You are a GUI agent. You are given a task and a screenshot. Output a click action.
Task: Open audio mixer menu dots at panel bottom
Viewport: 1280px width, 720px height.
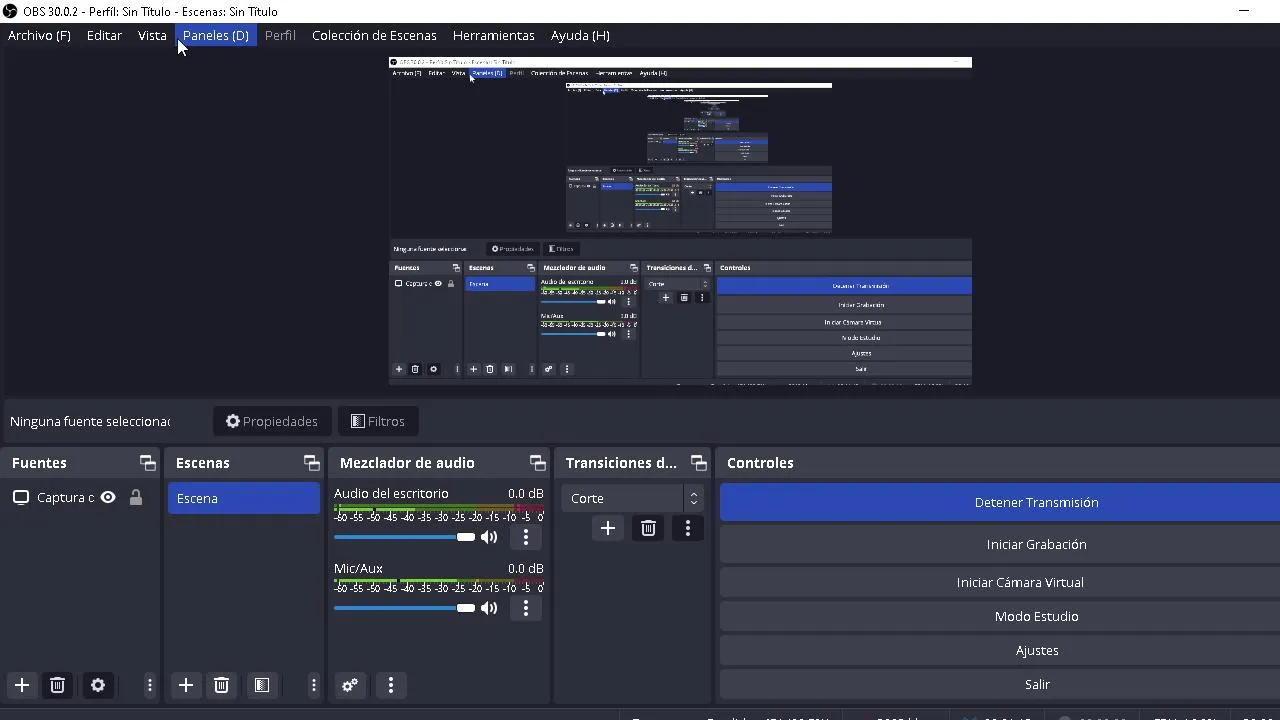[391, 685]
